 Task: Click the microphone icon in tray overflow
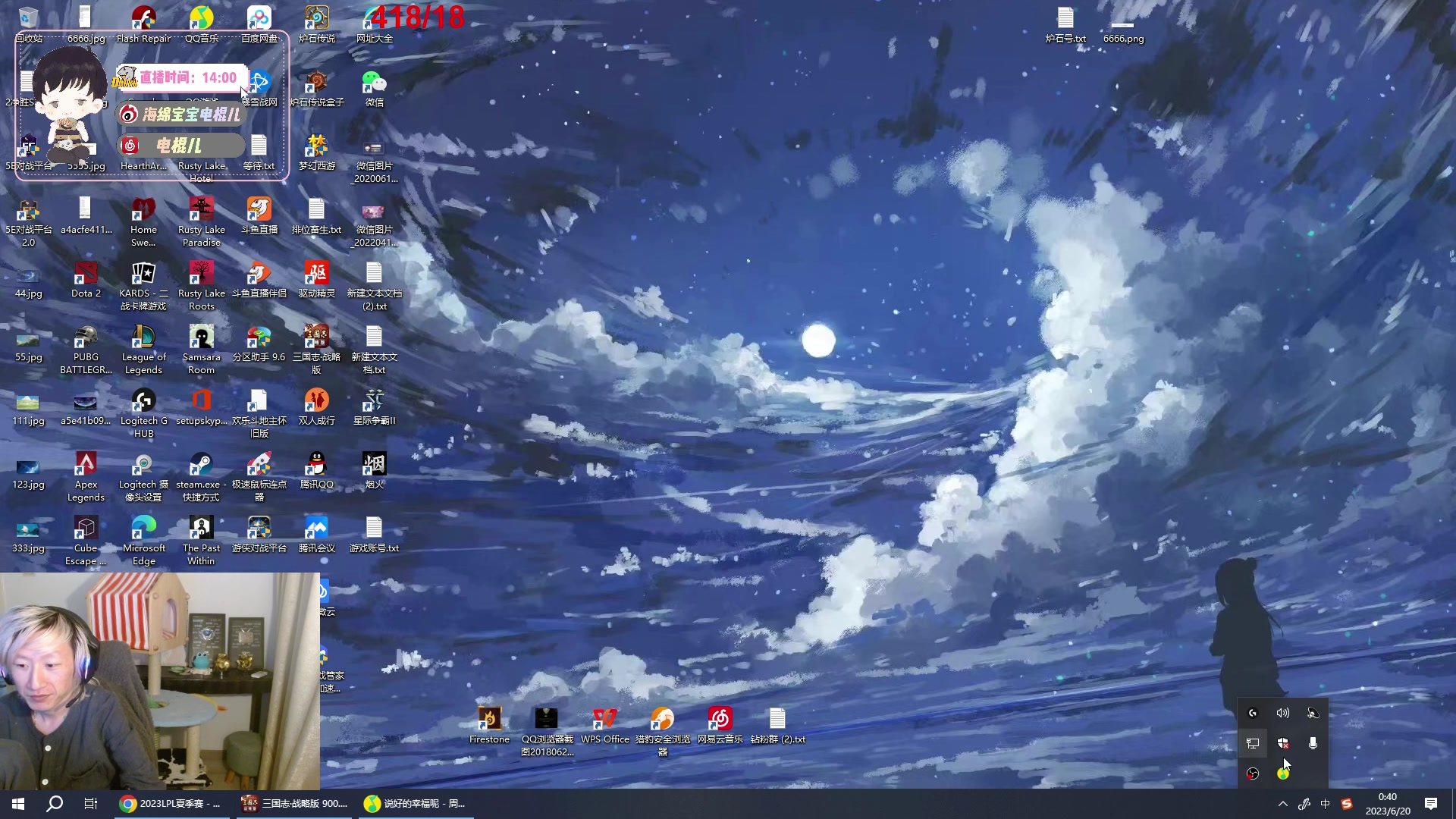[x=1313, y=743]
